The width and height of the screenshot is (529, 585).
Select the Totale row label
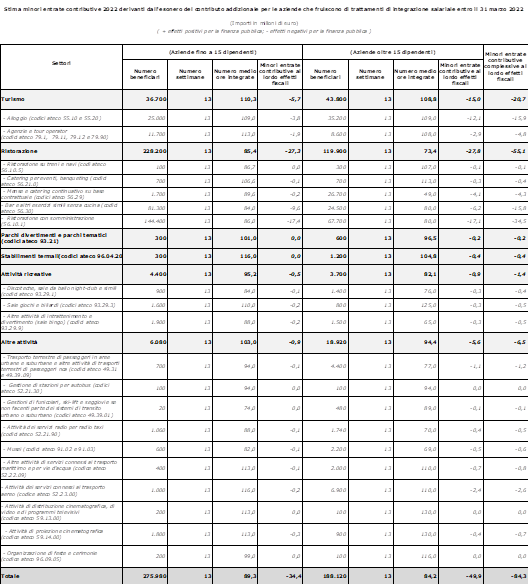tap(10, 576)
